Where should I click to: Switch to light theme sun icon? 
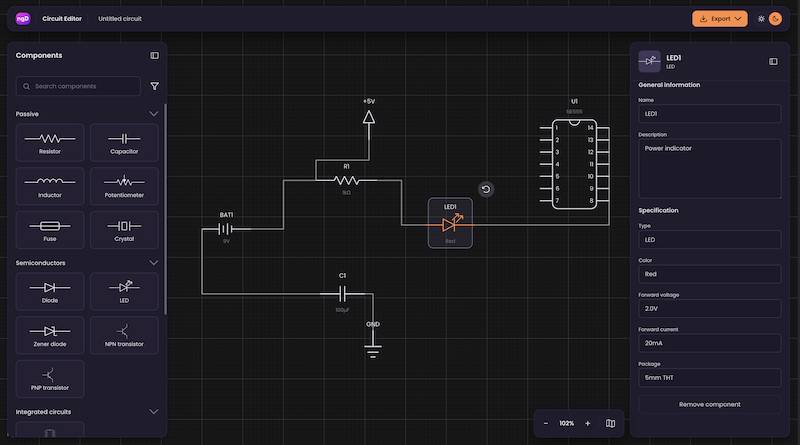click(761, 19)
